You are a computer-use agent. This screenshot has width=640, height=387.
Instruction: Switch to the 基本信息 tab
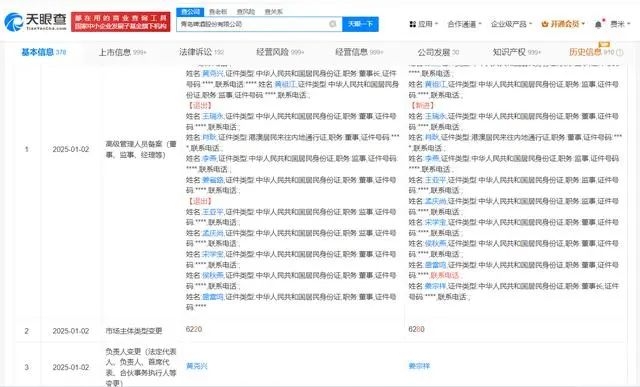point(44,52)
